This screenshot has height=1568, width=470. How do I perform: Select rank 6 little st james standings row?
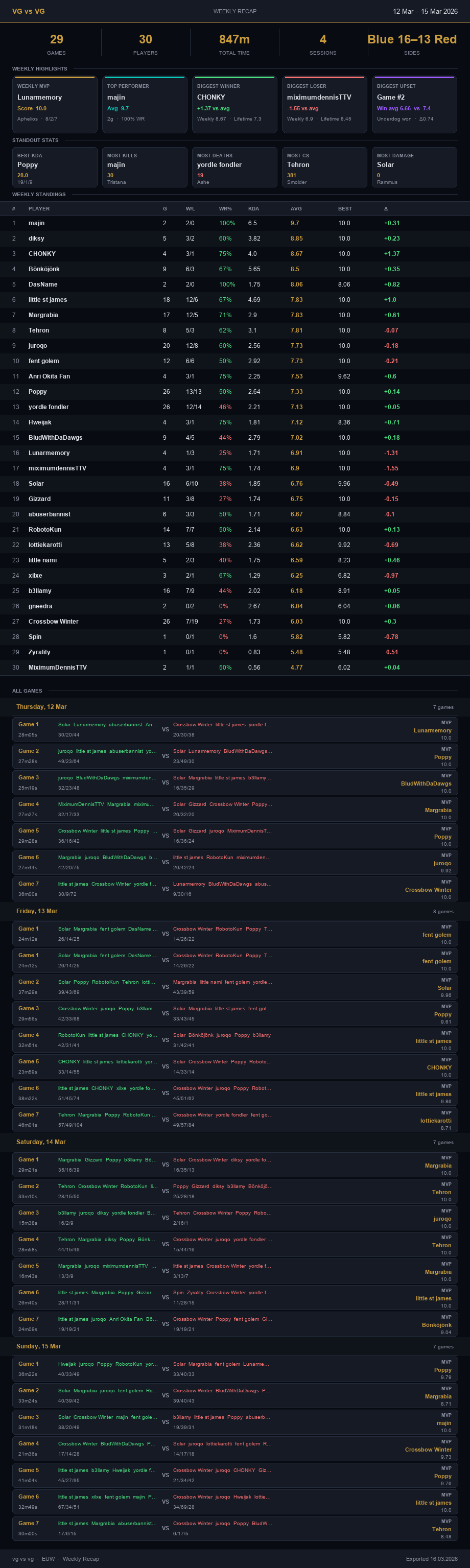click(235, 300)
